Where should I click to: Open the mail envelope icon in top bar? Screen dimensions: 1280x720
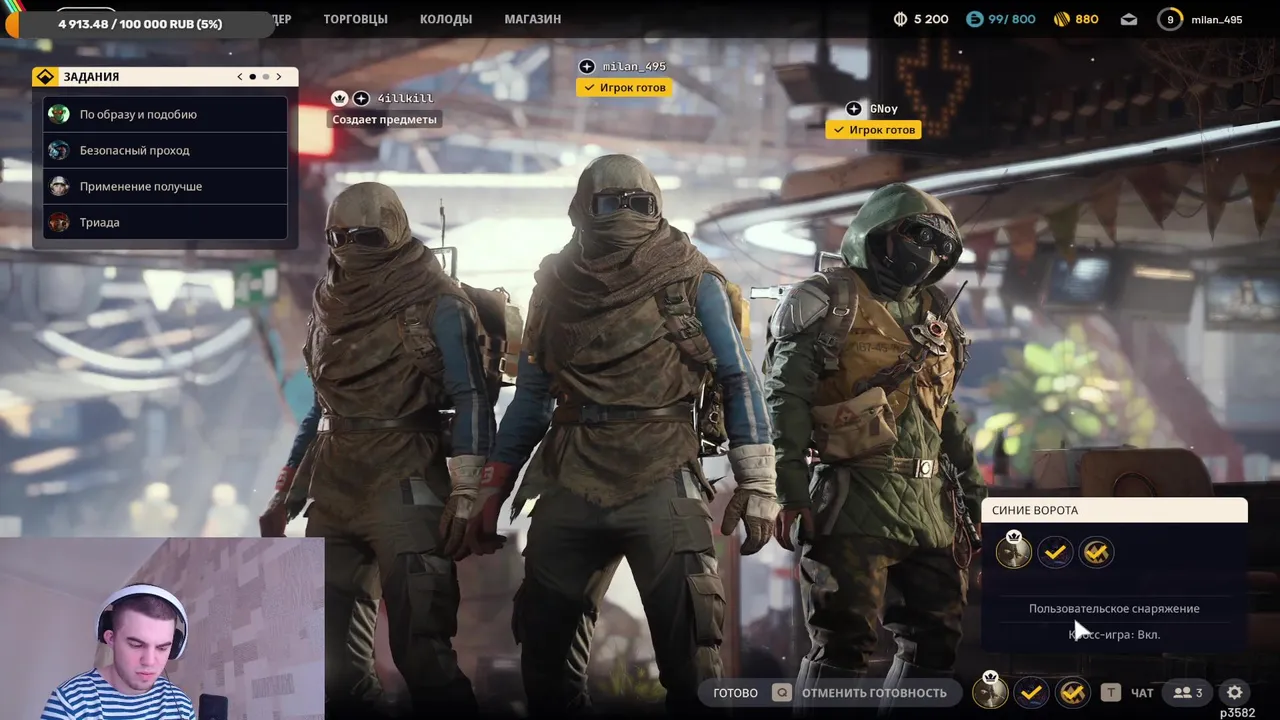pyautogui.click(x=1128, y=19)
